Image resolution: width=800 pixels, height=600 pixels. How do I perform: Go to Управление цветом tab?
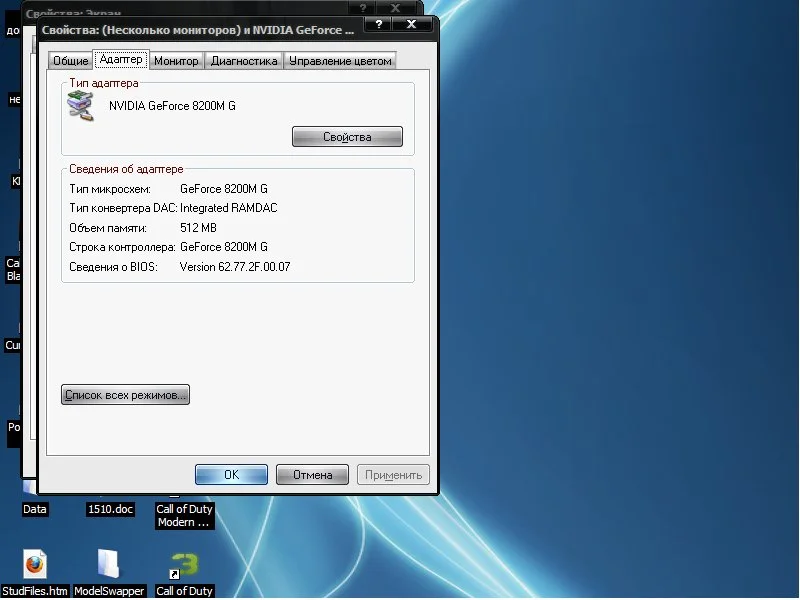click(340, 61)
